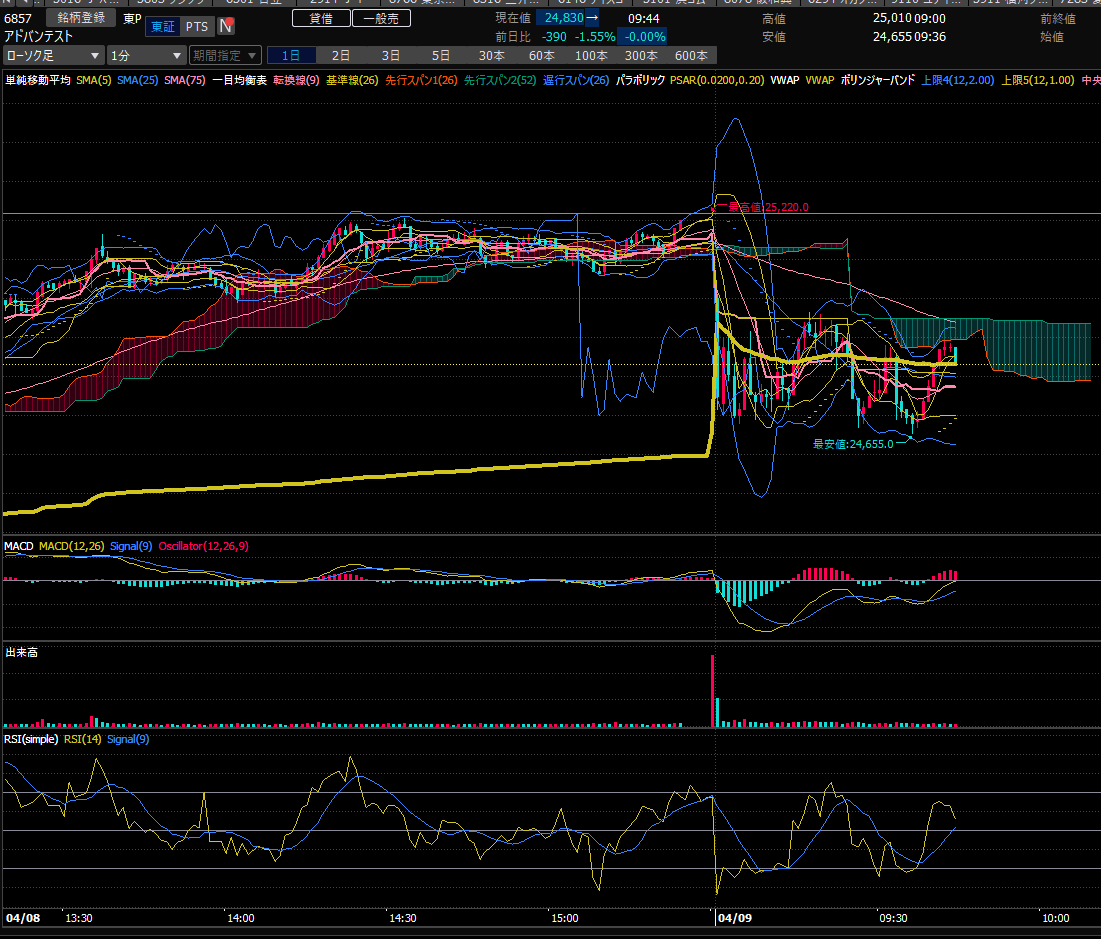The height and width of the screenshot is (939, 1101).
Task: Select the 1日 period option
Action: tap(291, 56)
